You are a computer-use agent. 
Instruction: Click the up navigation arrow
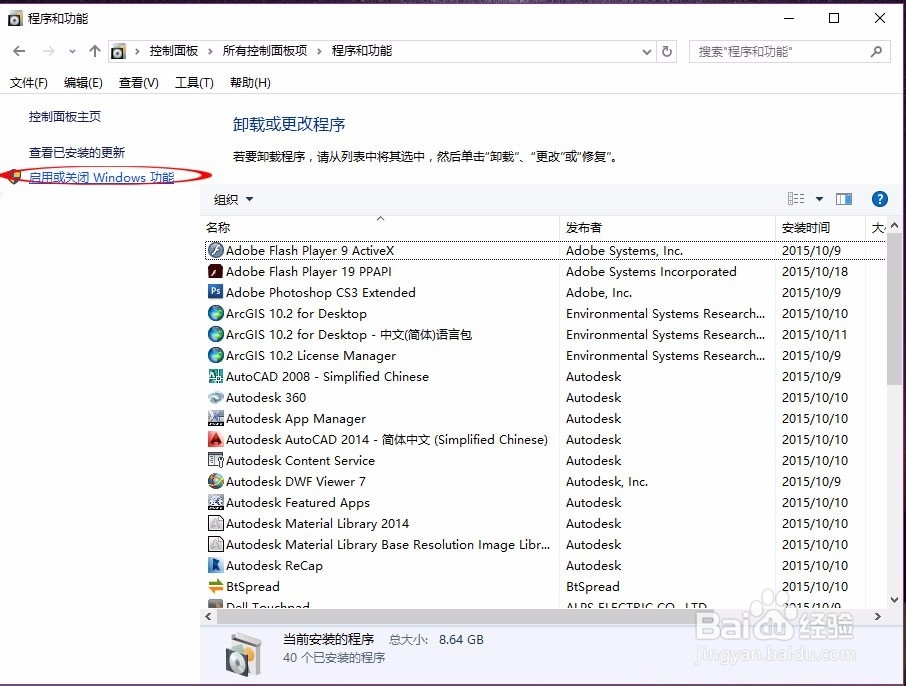coord(95,51)
